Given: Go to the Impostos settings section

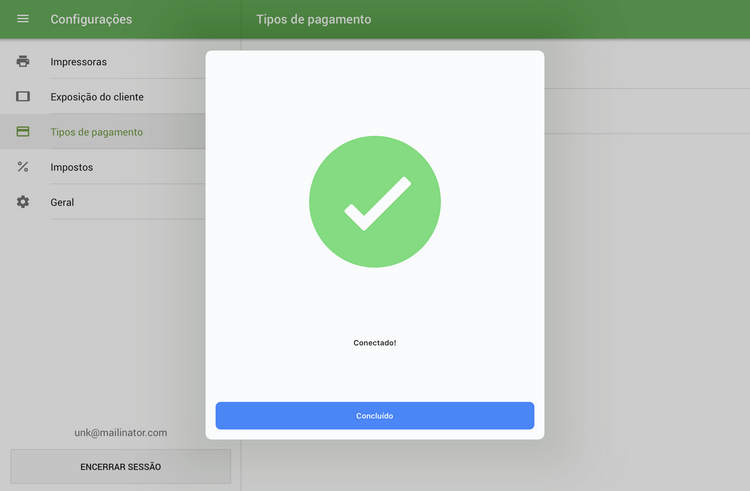Looking at the screenshot, I should point(72,167).
